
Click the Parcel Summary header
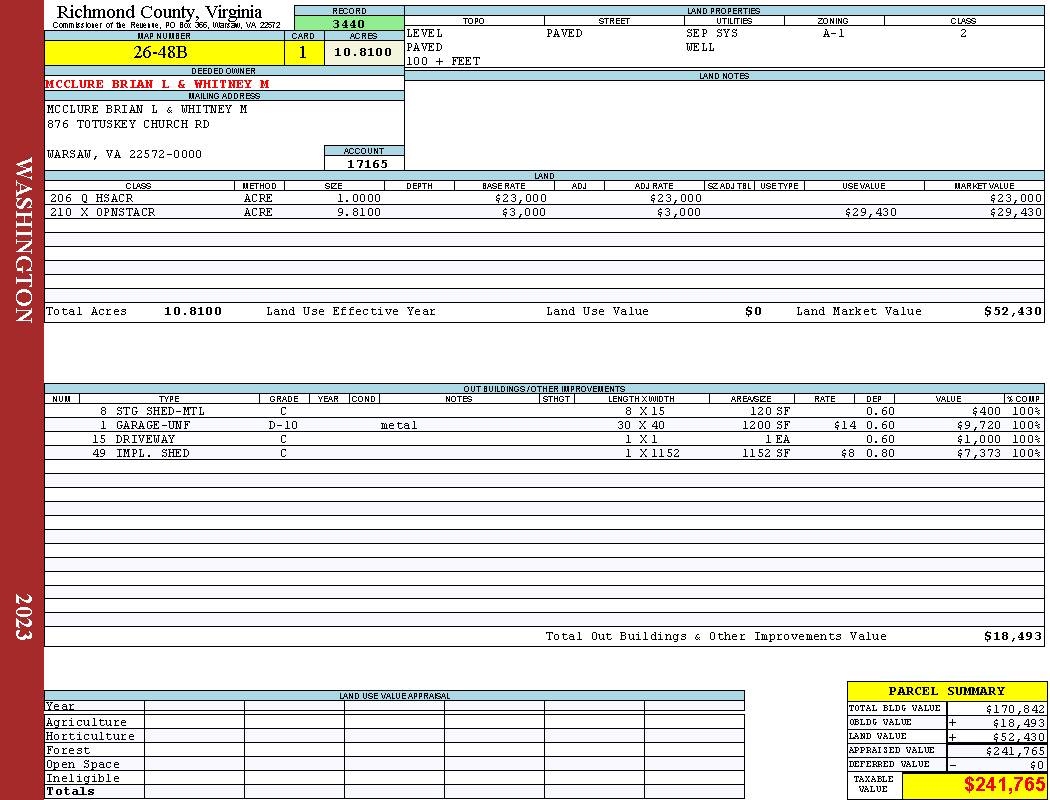(946, 691)
